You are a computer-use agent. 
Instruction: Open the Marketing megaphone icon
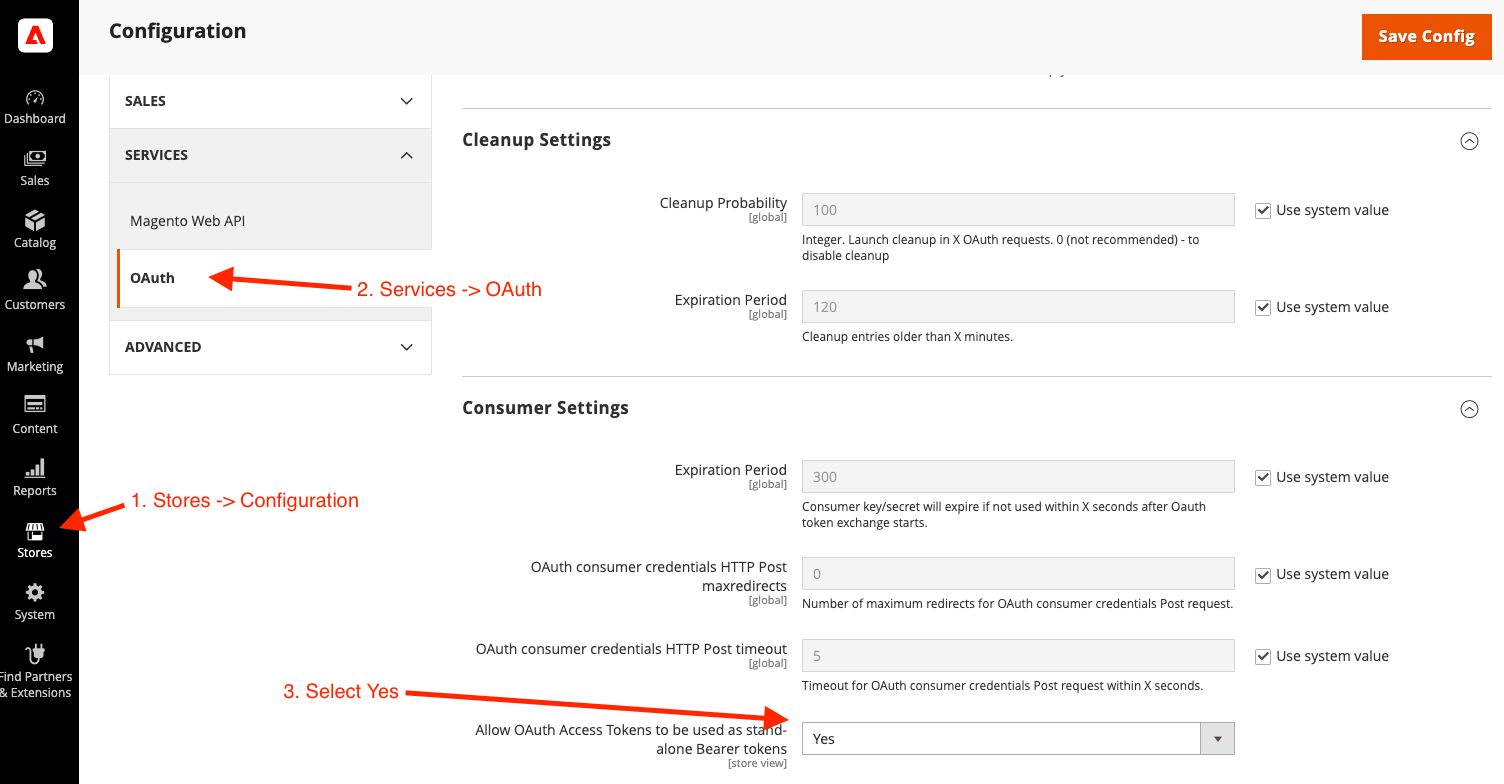pos(35,344)
